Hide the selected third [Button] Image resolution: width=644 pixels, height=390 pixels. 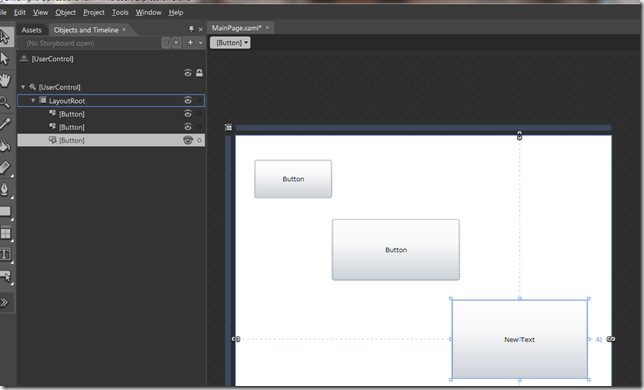click(188, 140)
